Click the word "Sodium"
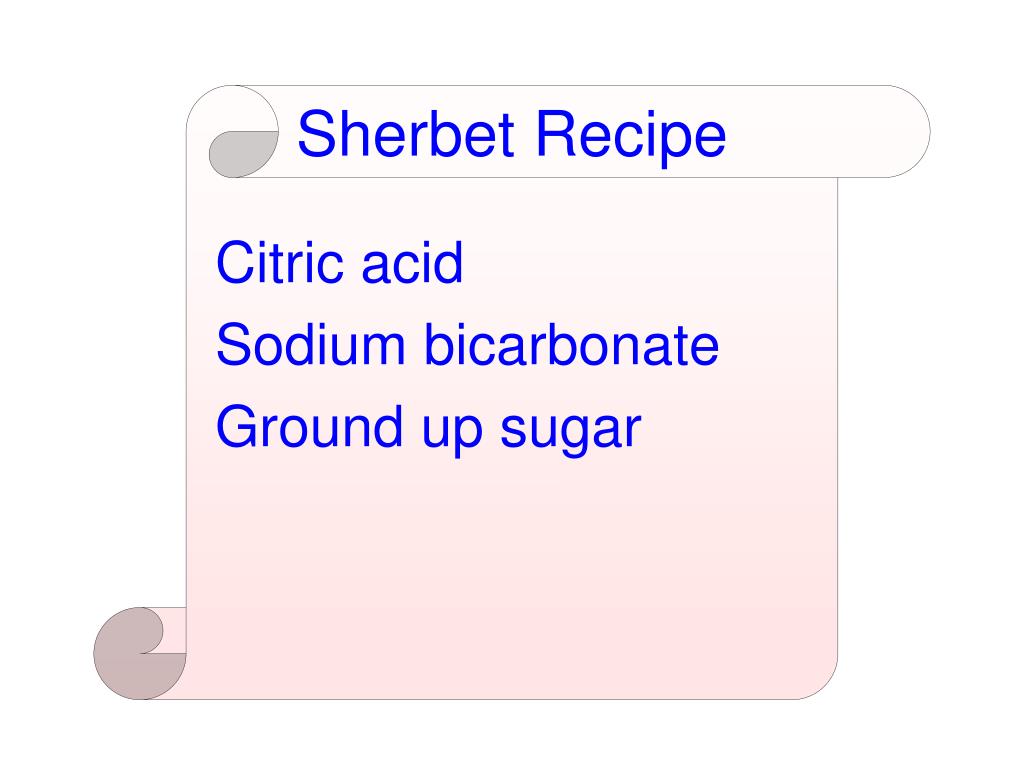The width and height of the screenshot is (1024, 768). (310, 344)
